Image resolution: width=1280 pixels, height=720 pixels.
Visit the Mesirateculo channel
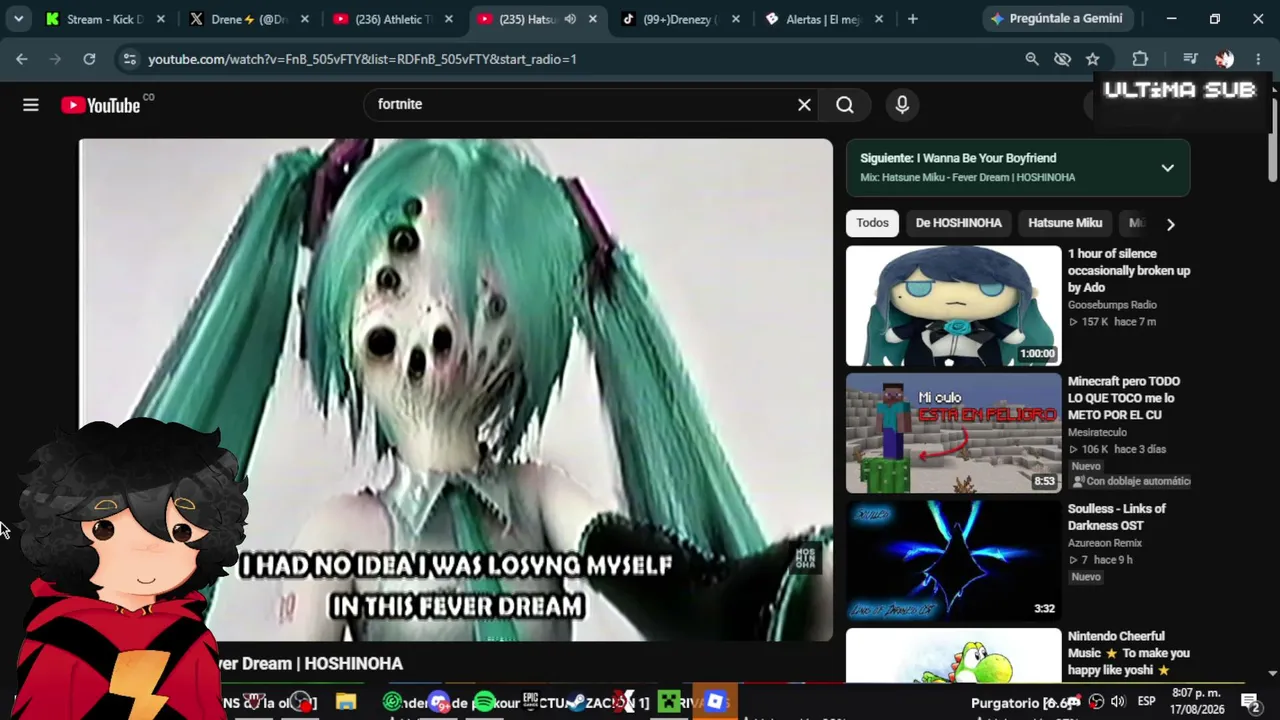[1097, 432]
